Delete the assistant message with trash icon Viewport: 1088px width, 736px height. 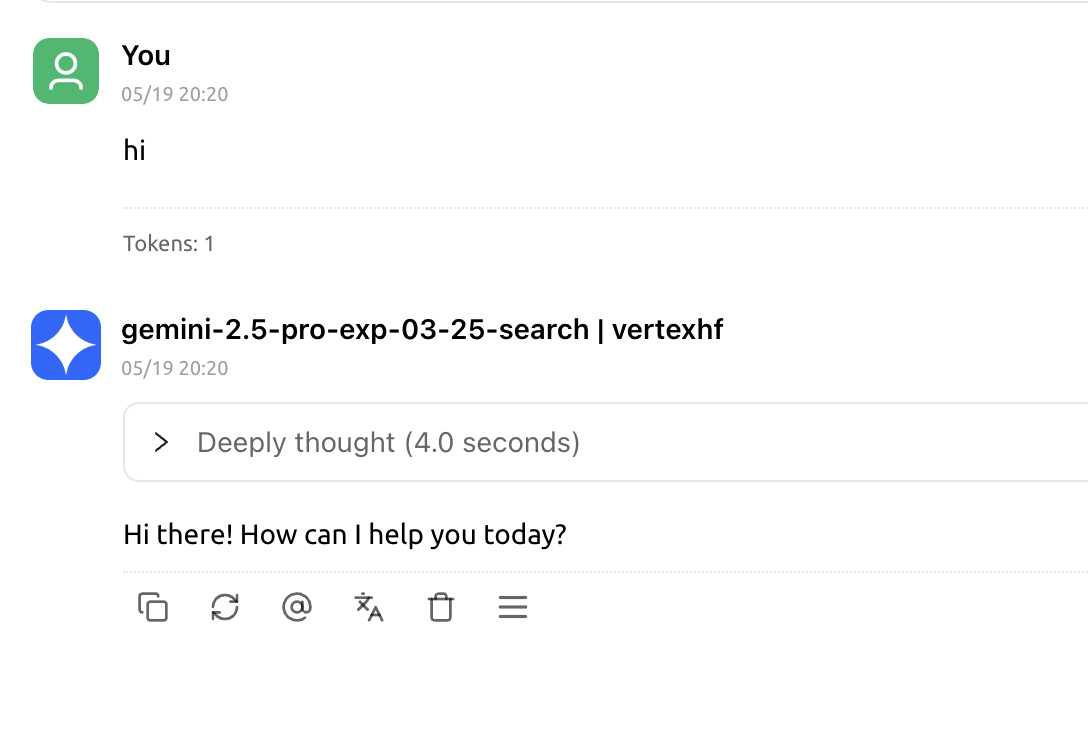point(441,607)
